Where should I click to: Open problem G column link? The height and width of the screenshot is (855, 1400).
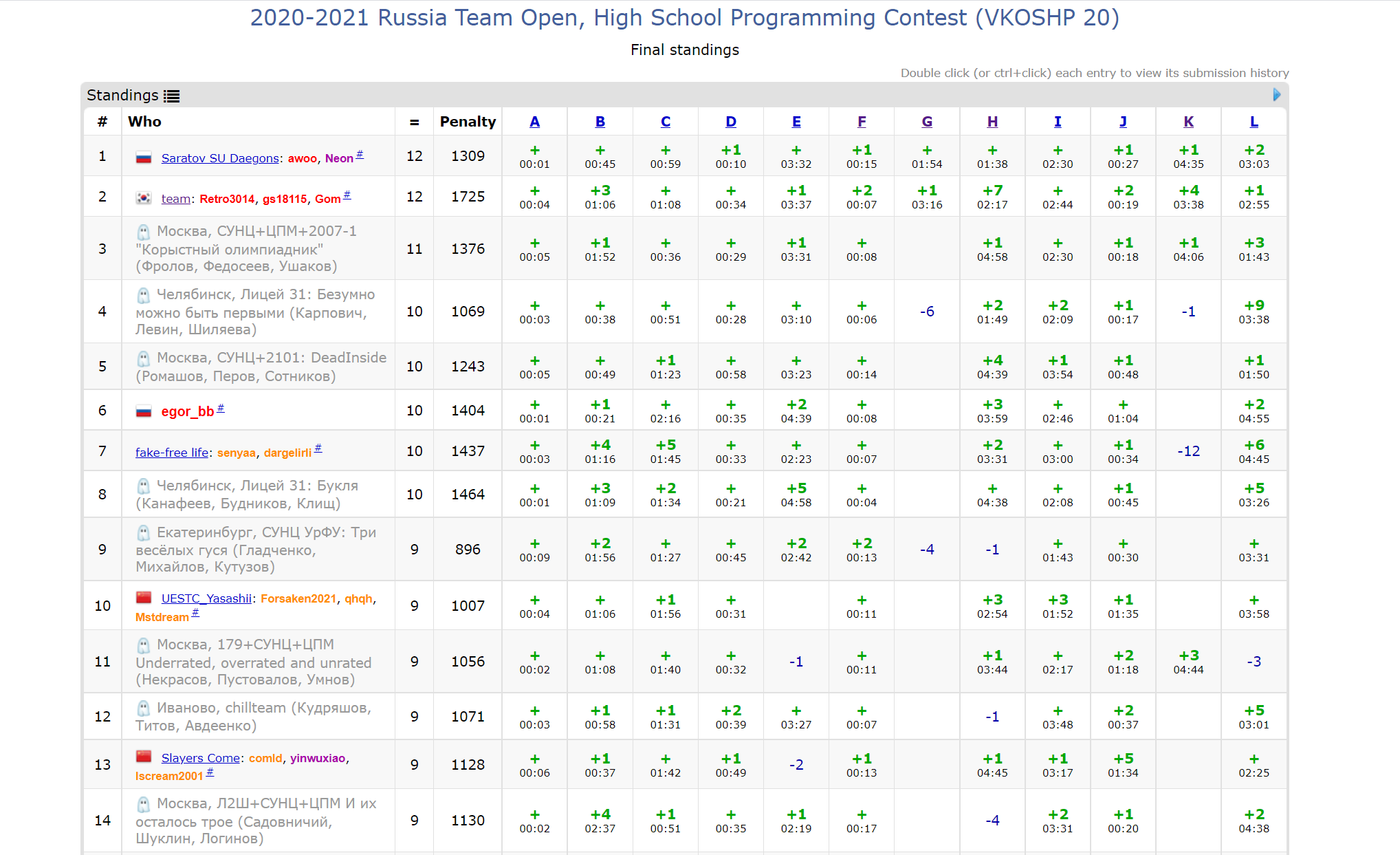927,122
